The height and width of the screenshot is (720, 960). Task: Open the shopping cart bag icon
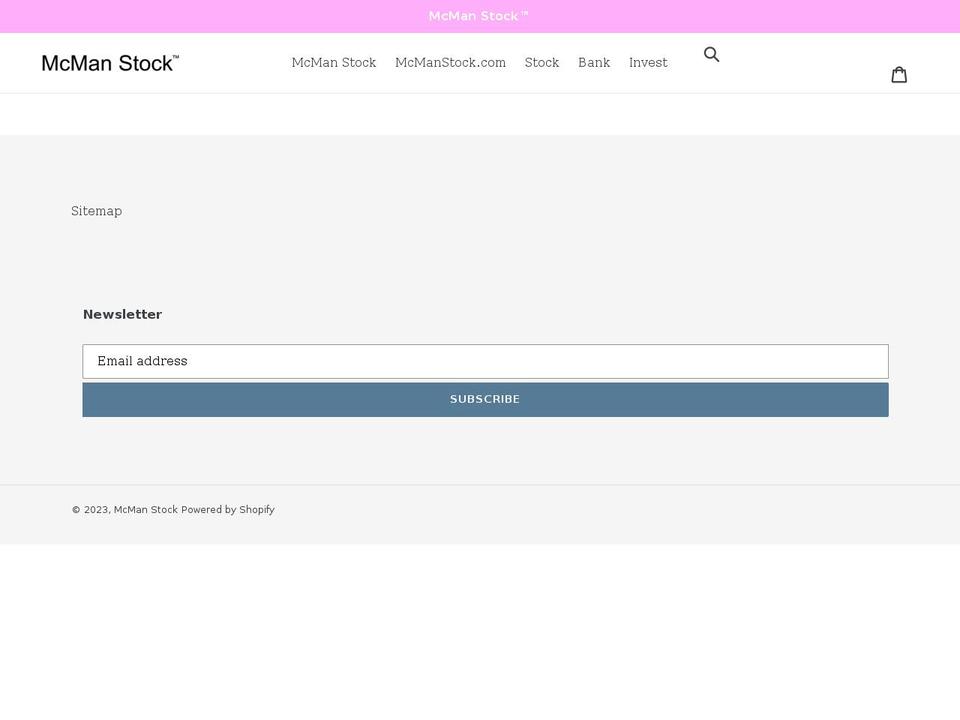[x=899, y=75]
